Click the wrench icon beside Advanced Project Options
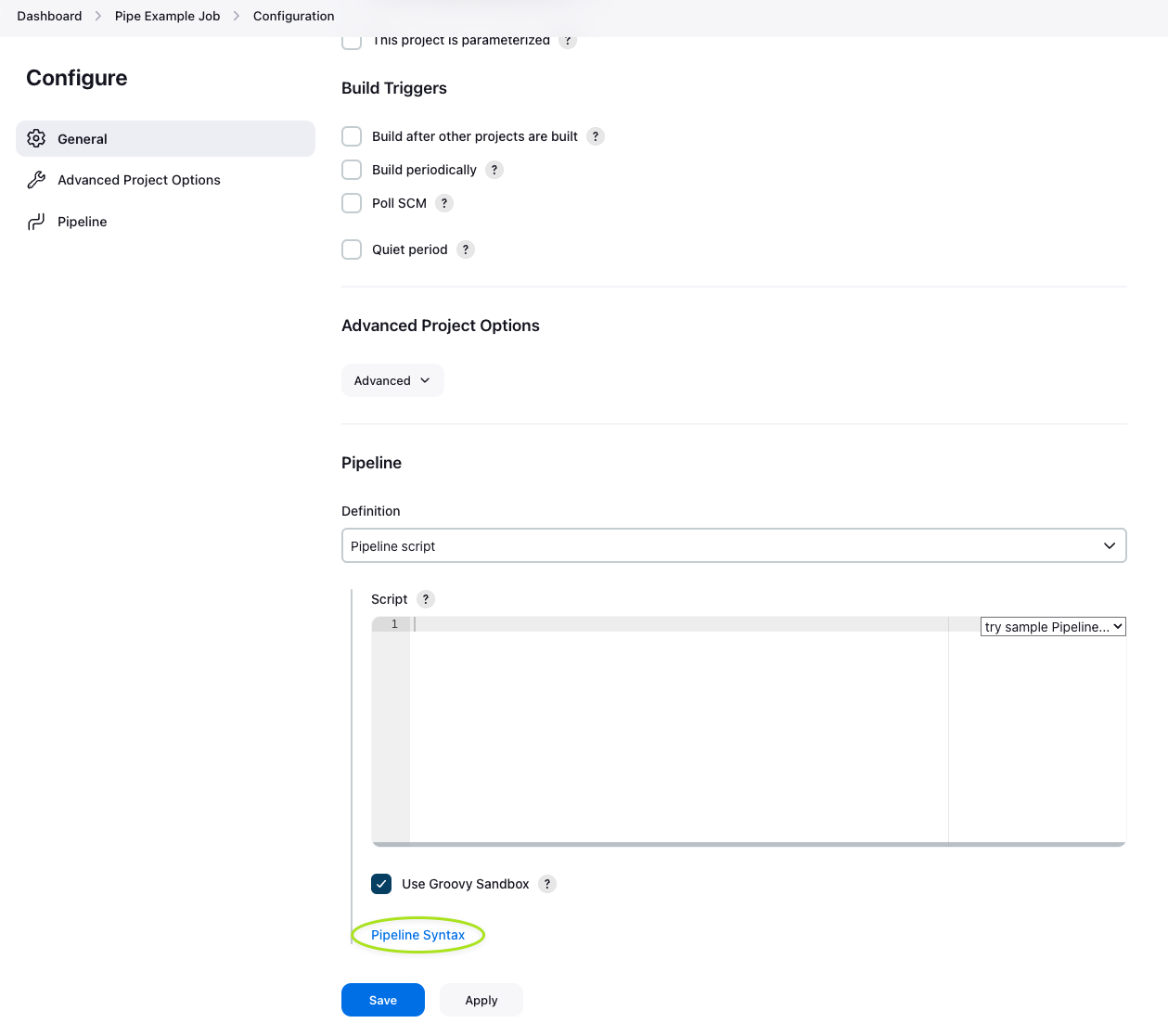Screen dimensions: 1168x1036 36,179
